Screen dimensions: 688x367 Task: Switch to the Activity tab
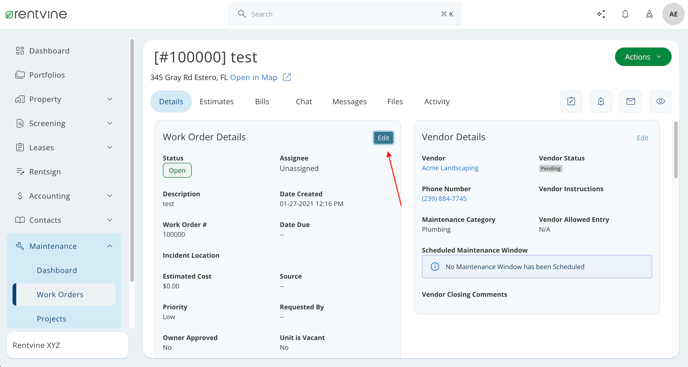click(x=437, y=101)
